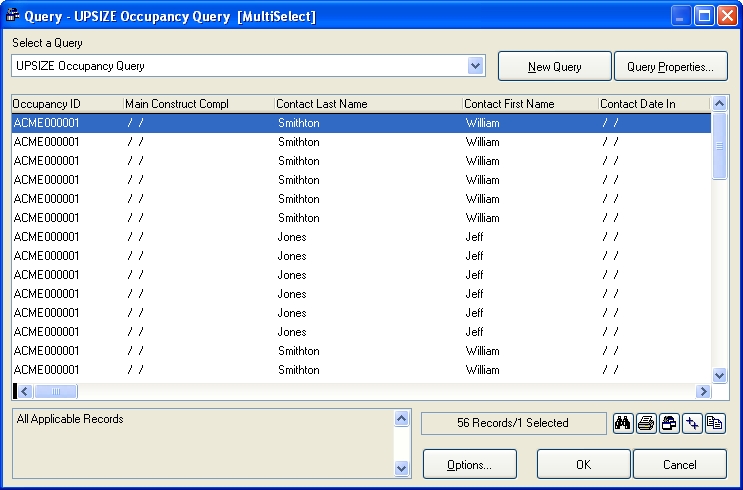Click the title bar application icon
Screen dimensions: 743x490
tap(14, 16)
